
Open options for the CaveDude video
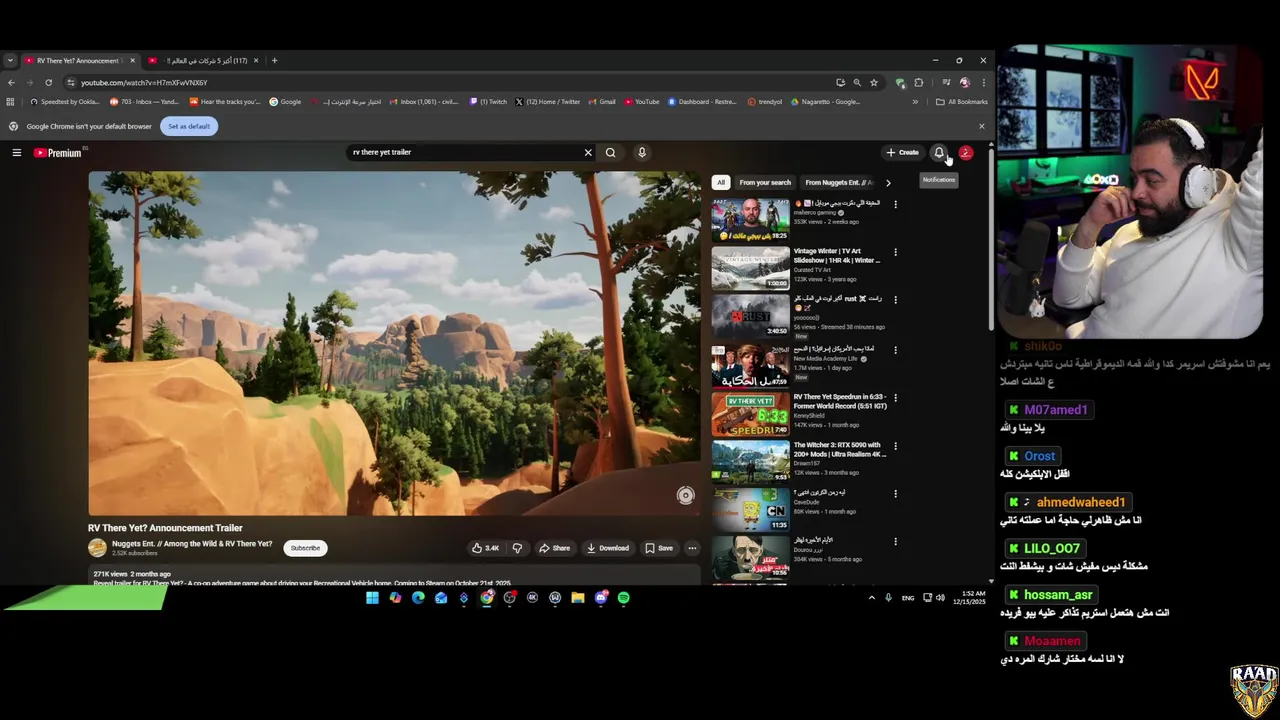click(895, 494)
